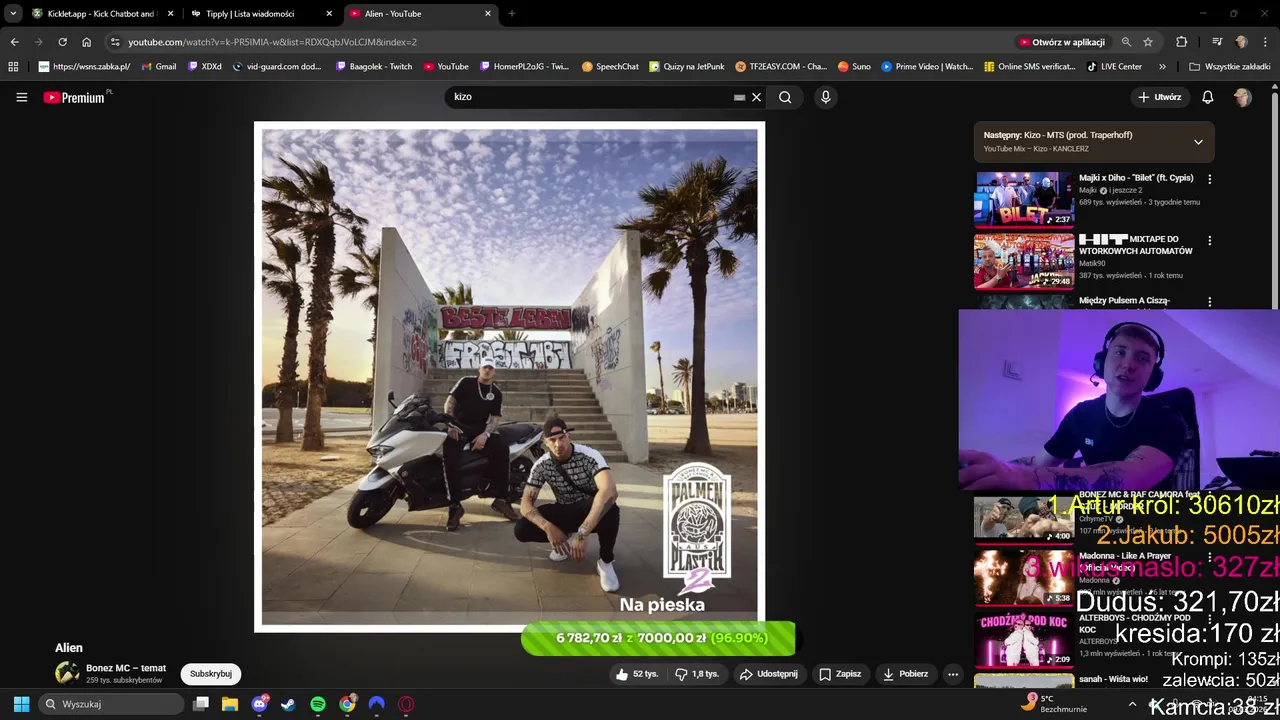This screenshot has width=1280, height=720.
Task: Open Quizy na JetPunk bookmark
Action: click(x=687, y=66)
